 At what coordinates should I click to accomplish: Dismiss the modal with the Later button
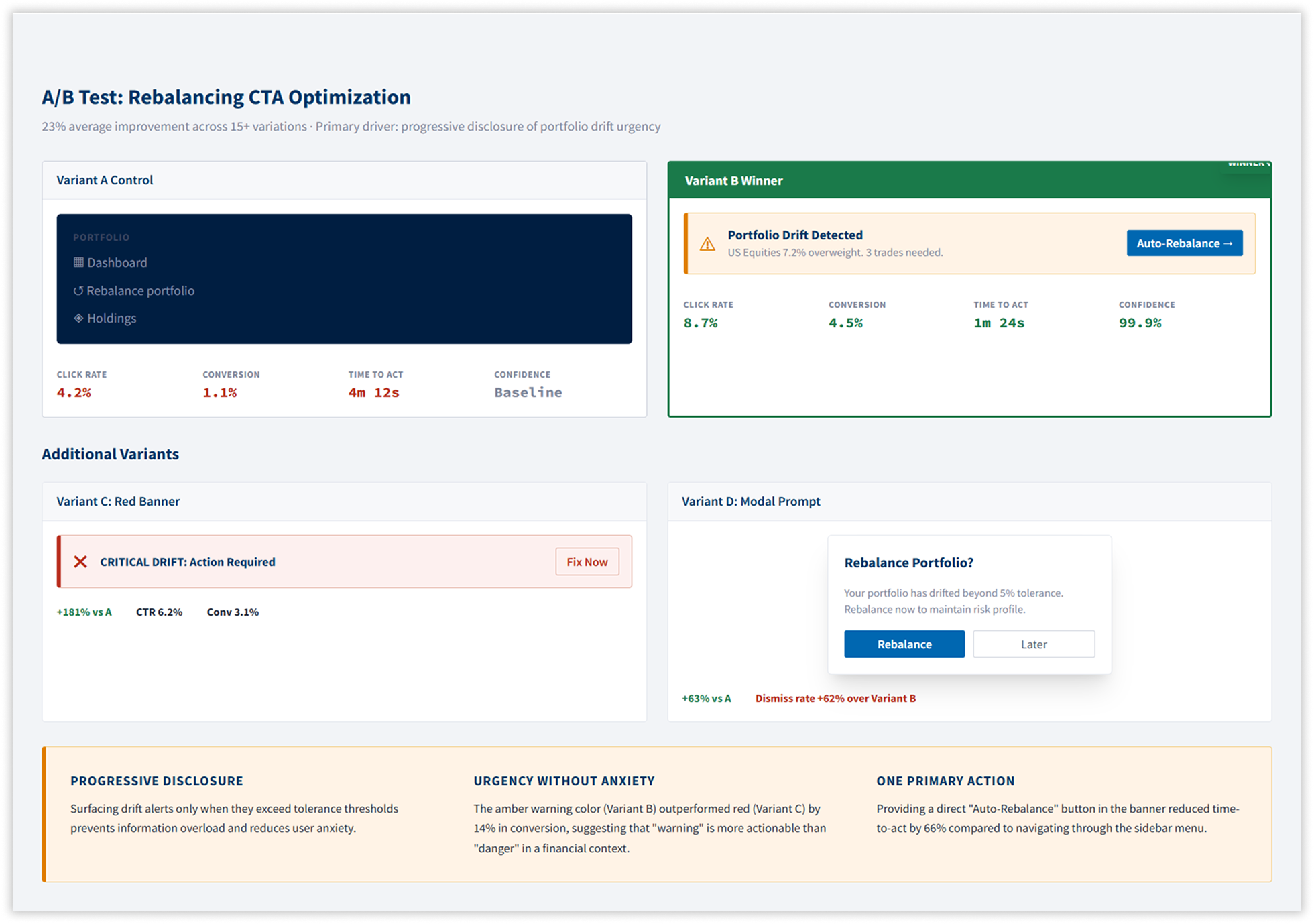coord(1033,644)
